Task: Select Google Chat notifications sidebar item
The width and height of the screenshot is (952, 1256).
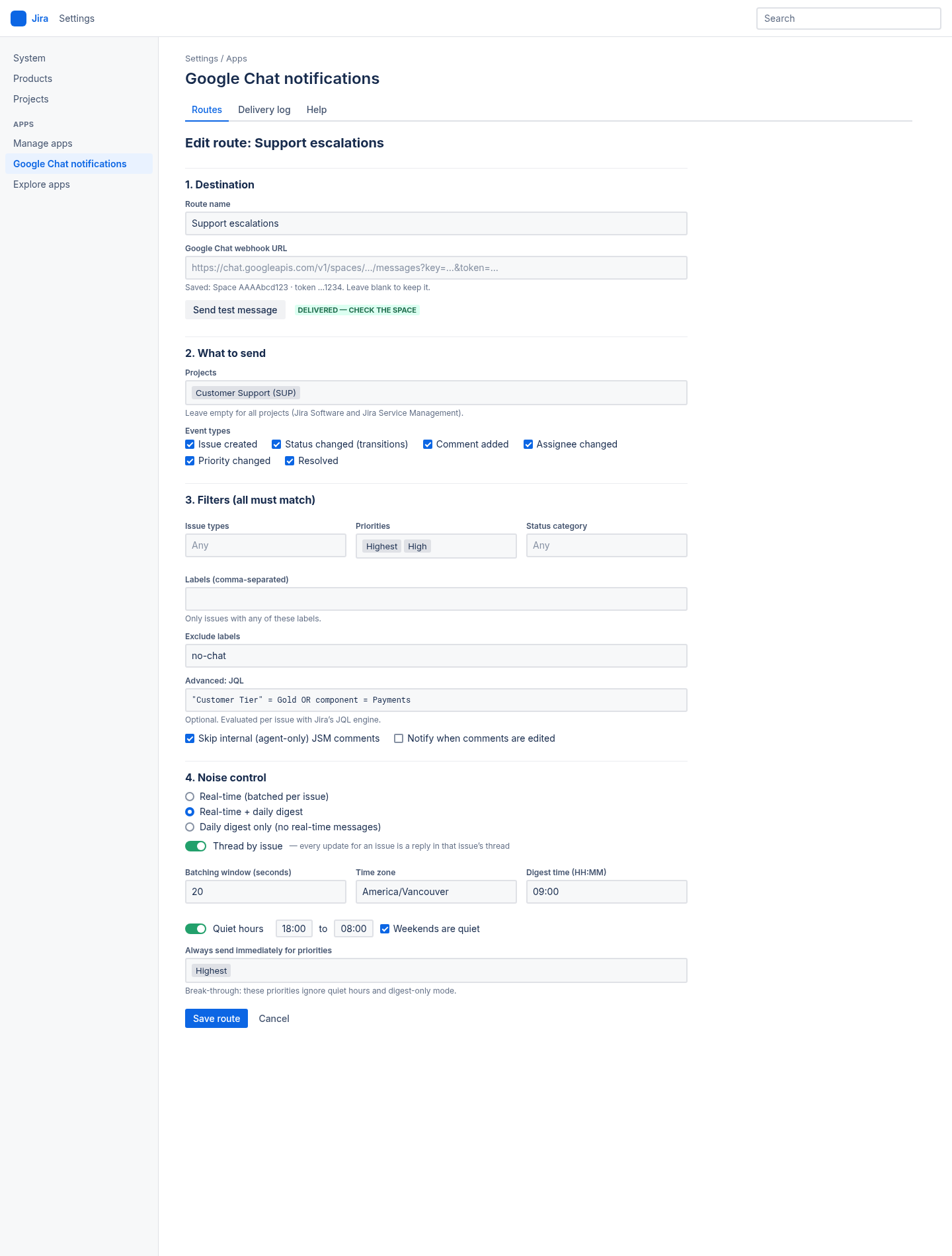Action: pyautogui.click(x=79, y=164)
